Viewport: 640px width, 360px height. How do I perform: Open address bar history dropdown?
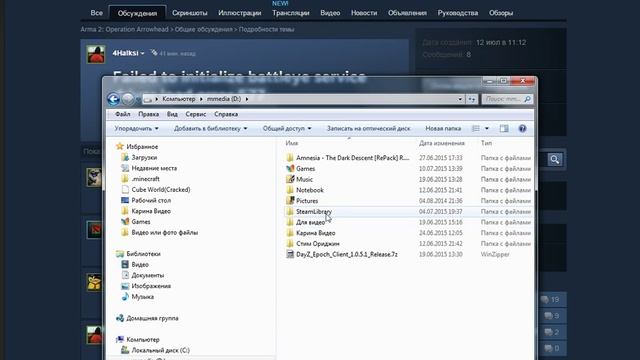(460, 99)
